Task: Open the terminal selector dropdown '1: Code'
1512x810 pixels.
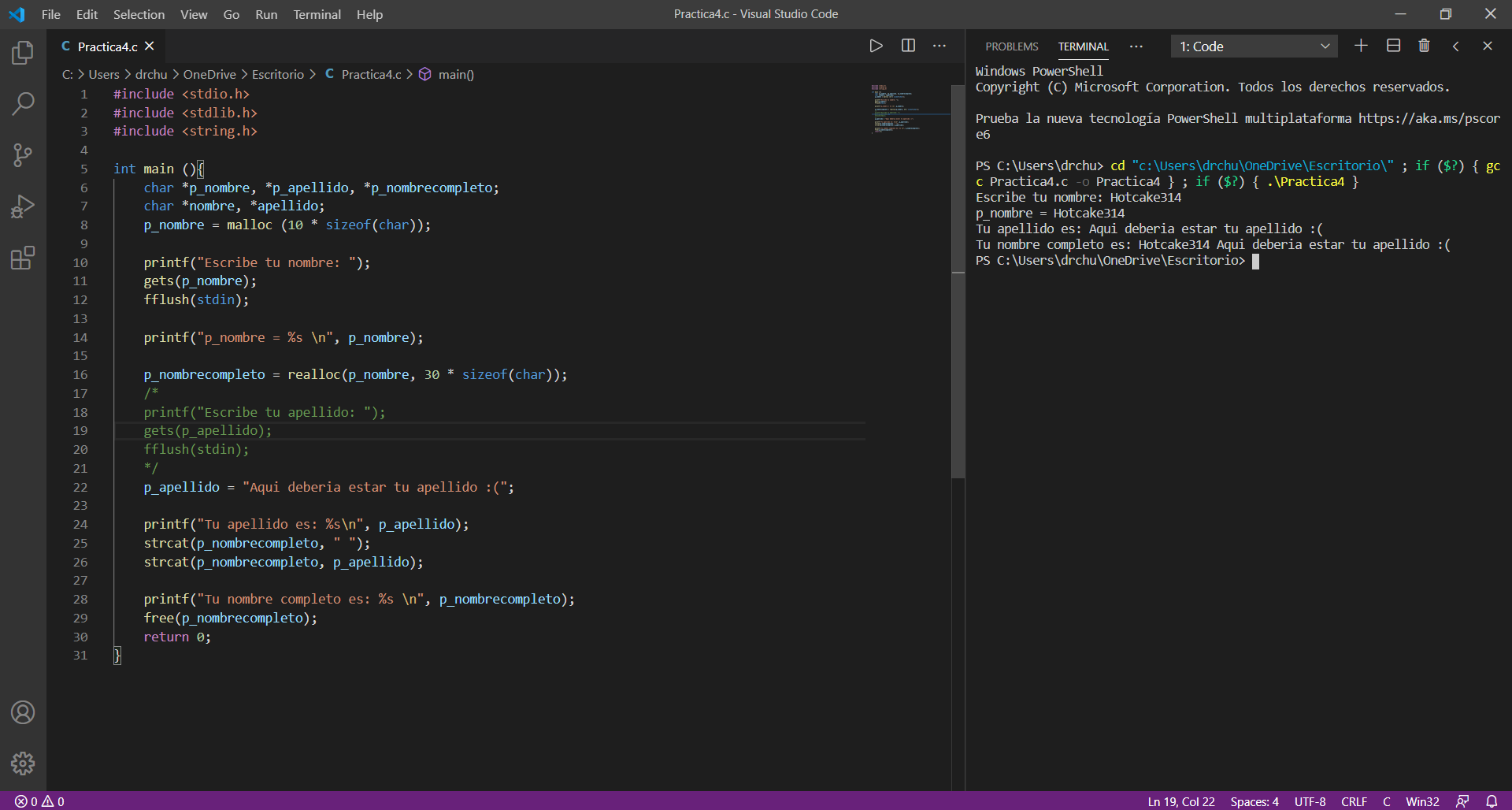Action: point(1254,46)
